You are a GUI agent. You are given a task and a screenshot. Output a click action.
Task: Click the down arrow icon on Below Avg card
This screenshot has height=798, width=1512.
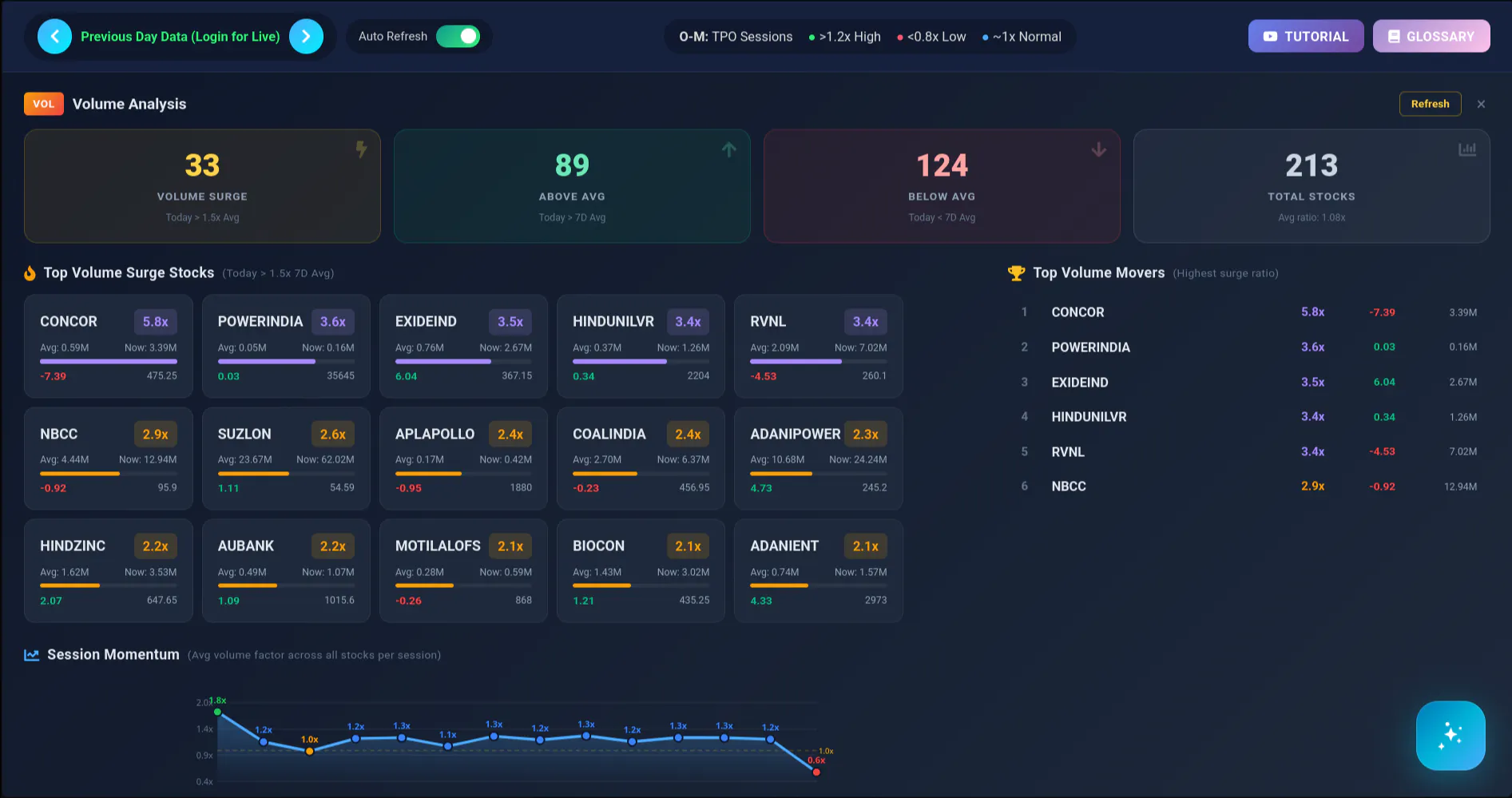[1099, 149]
